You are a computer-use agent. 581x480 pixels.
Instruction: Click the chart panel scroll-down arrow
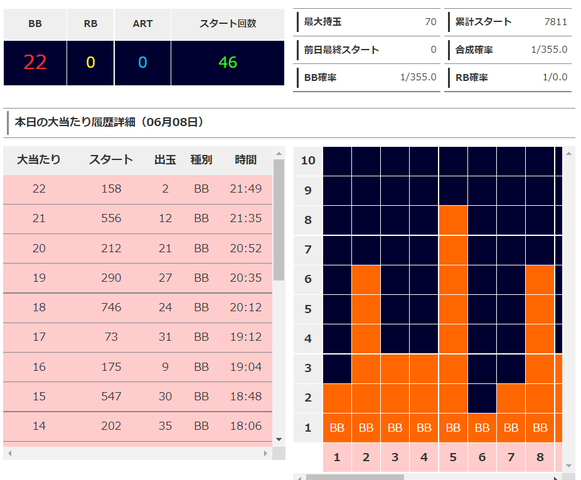569,466
